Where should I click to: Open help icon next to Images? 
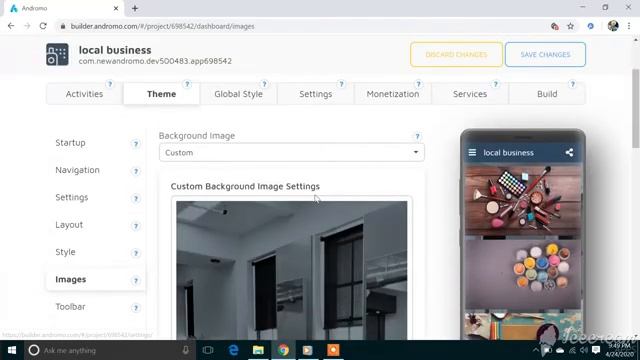pos(136,280)
